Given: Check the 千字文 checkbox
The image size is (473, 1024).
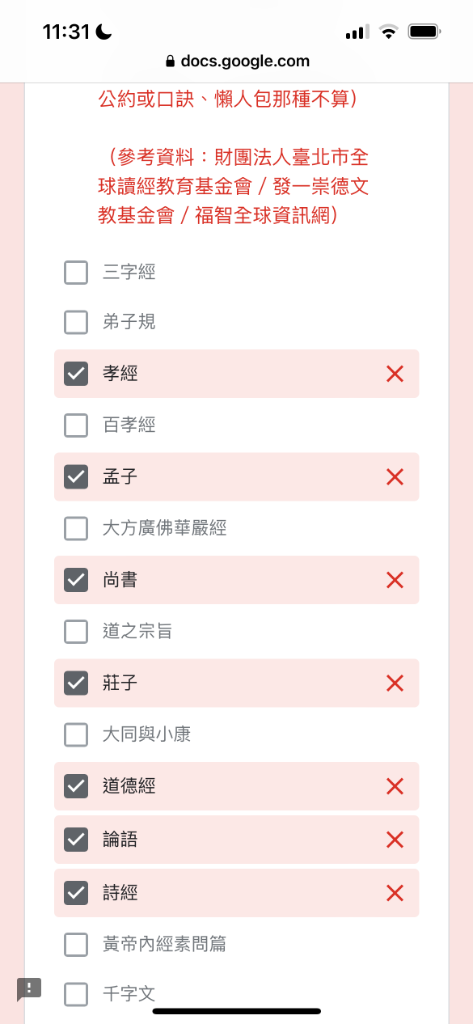Looking at the screenshot, I should (x=76, y=995).
